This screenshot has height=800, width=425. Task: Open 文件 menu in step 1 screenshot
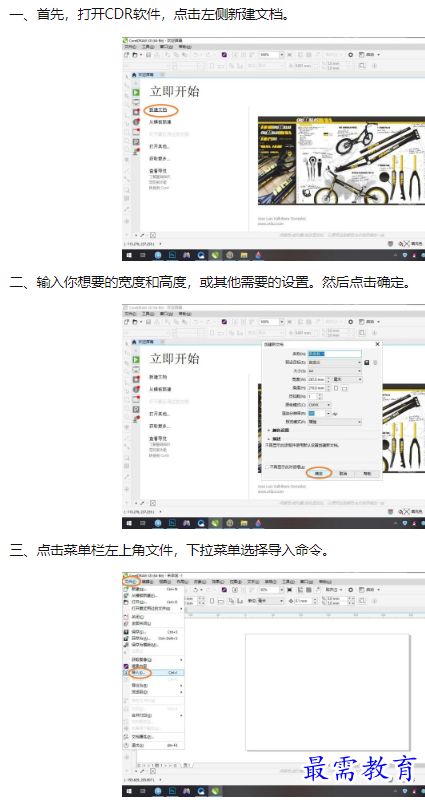click(x=129, y=46)
